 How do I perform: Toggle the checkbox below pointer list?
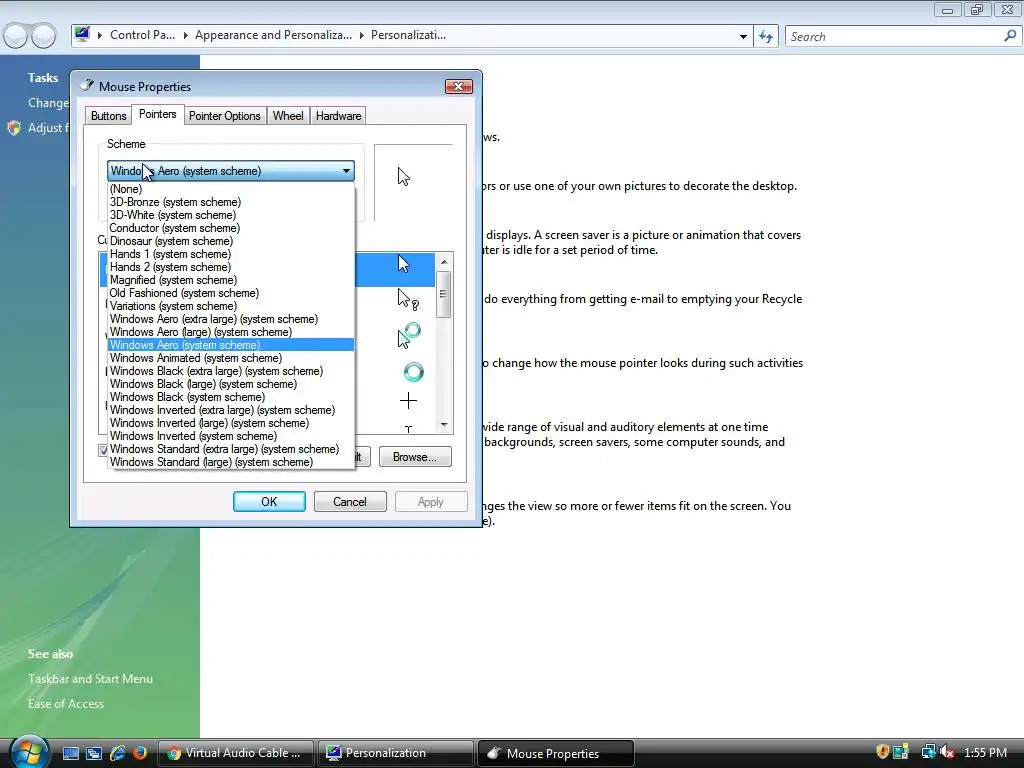(103, 450)
